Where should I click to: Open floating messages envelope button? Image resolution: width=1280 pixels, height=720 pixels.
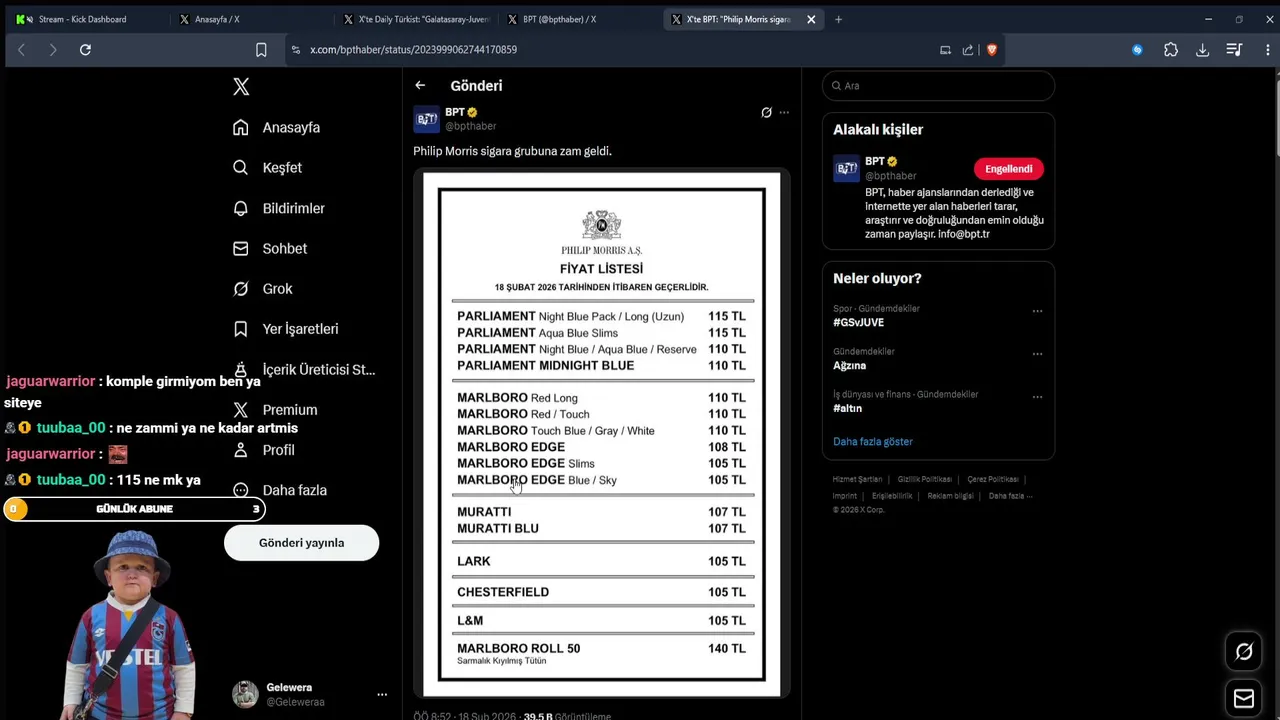[x=1244, y=698]
